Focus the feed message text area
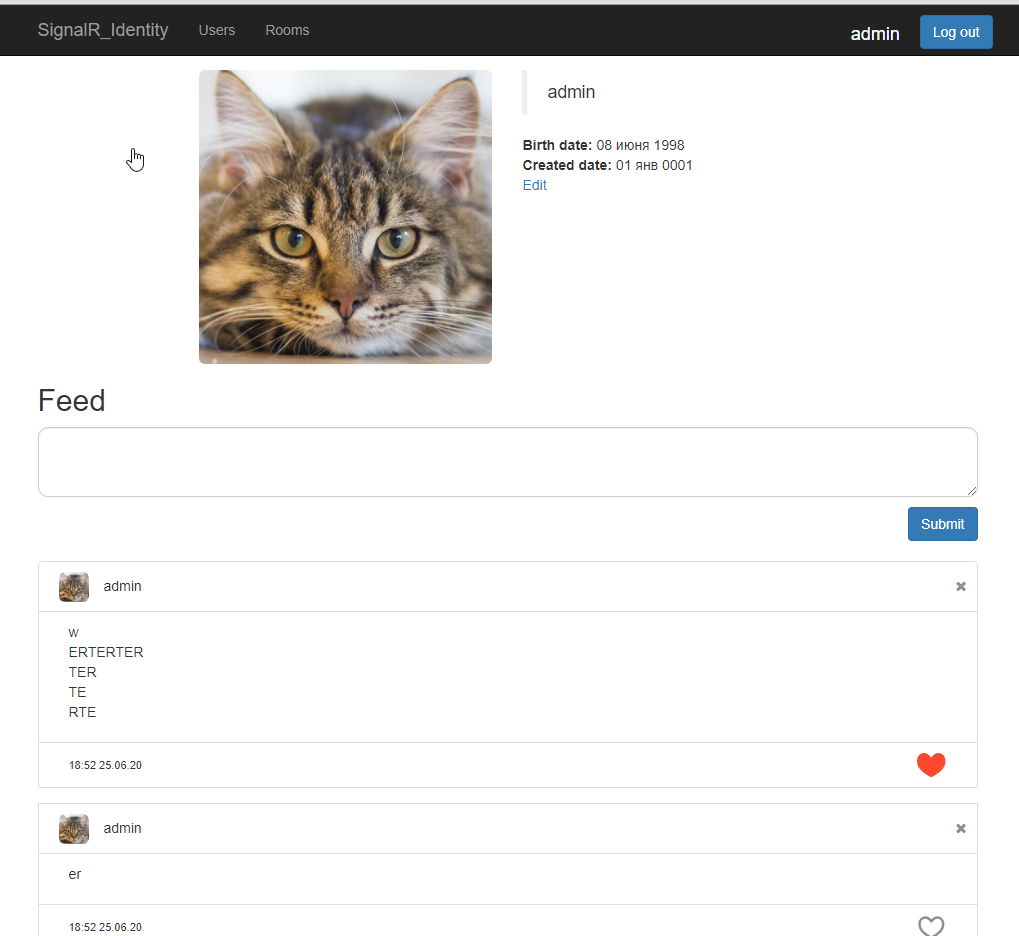Viewport: 1019px width, 936px height. coord(507,461)
